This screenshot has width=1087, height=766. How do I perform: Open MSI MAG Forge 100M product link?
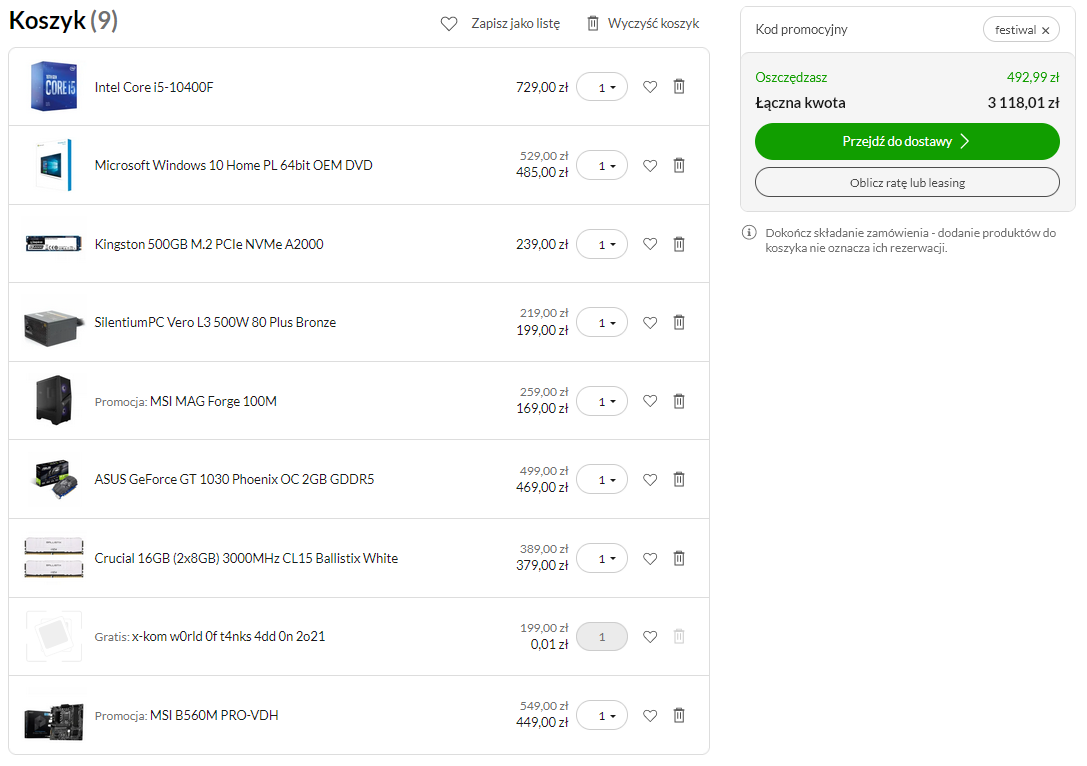tap(214, 401)
